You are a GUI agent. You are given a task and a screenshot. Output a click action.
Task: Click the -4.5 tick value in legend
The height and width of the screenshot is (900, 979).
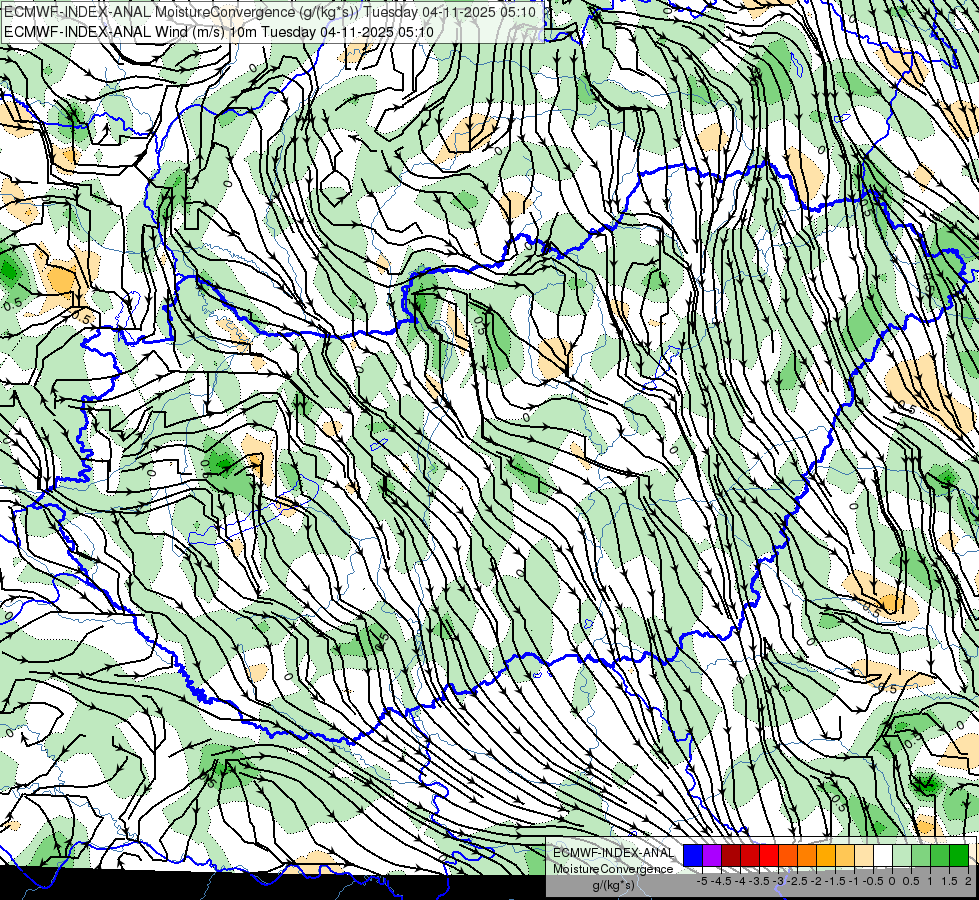721,881
